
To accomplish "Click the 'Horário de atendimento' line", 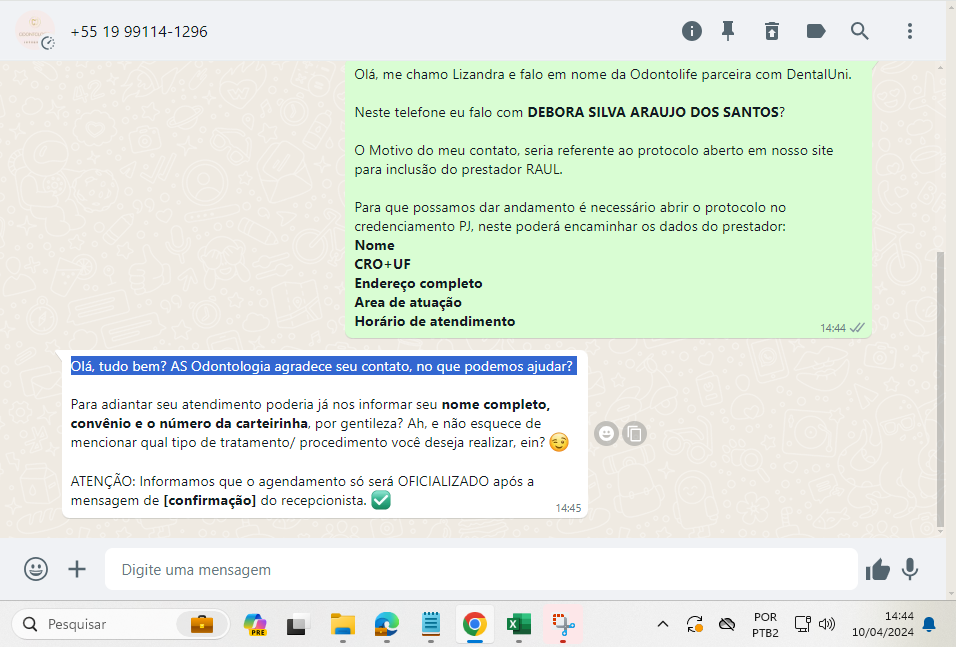I will click(435, 321).
